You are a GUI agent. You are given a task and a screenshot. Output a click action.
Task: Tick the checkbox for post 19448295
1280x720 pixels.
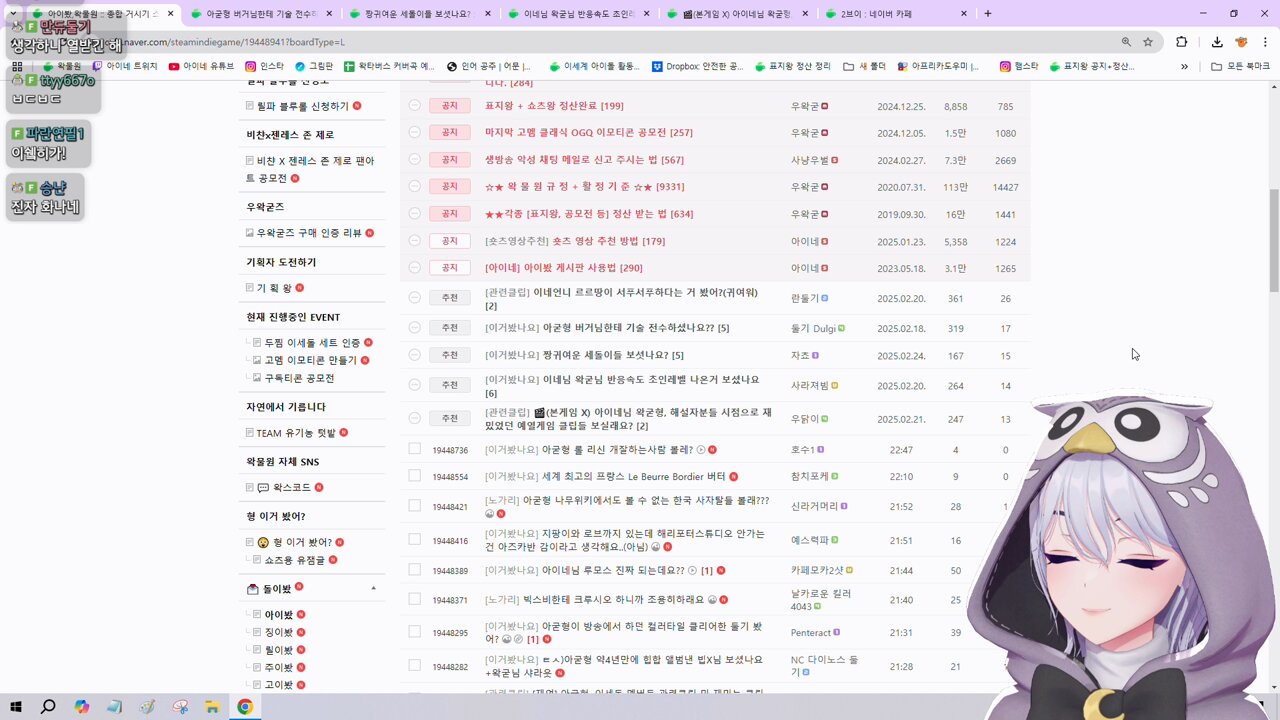(415, 632)
